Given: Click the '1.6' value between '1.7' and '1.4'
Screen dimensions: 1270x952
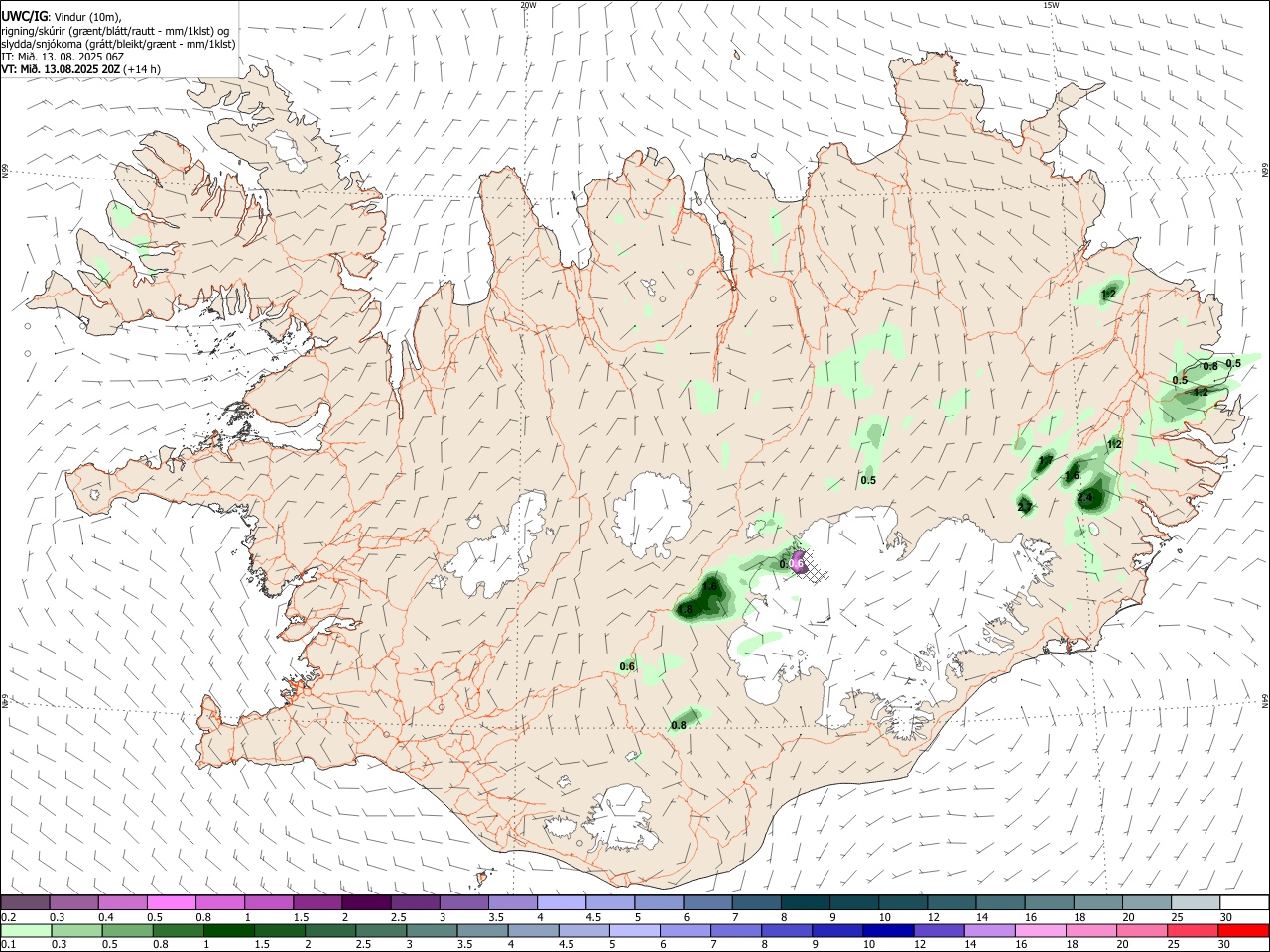Looking at the screenshot, I should [x=1072, y=476].
